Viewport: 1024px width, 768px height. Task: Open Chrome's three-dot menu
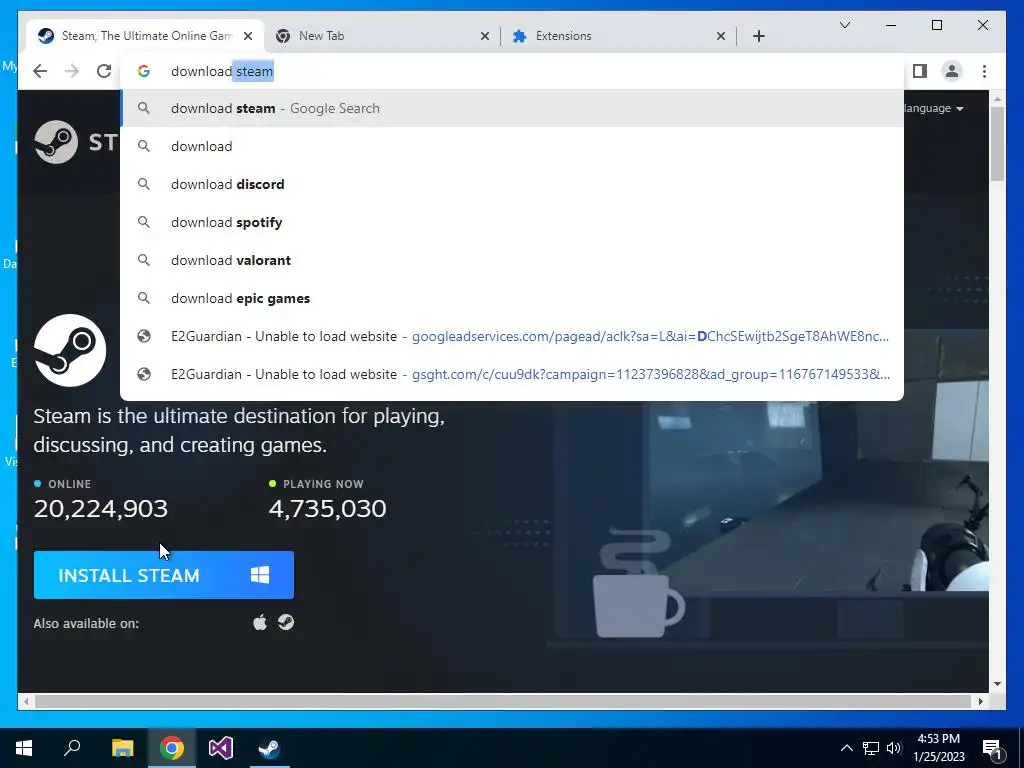(x=984, y=71)
